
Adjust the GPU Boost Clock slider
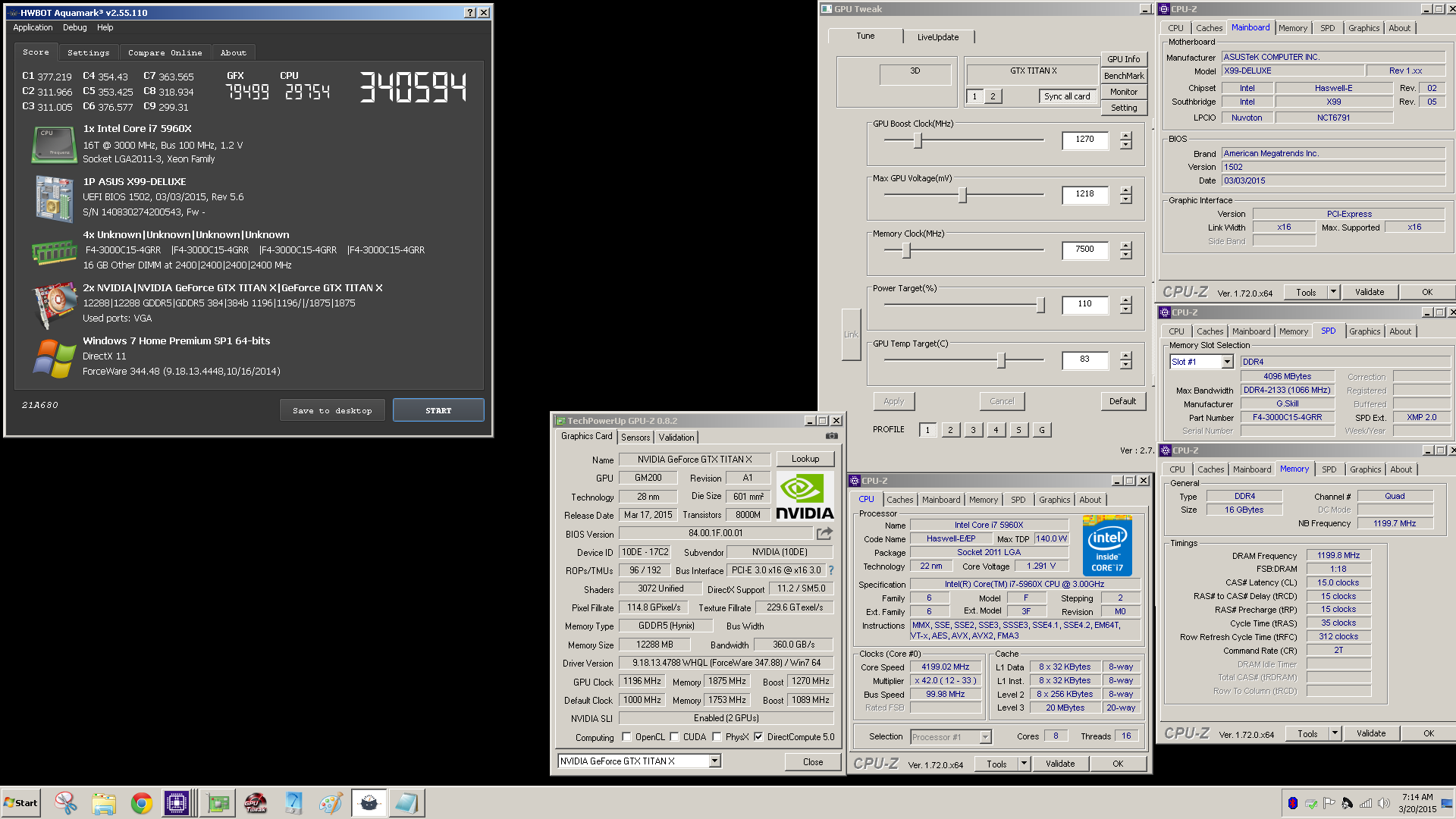918,140
